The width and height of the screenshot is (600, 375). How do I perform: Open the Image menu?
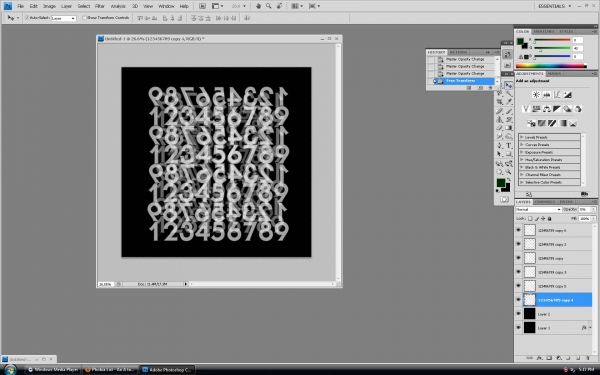tap(49, 6)
